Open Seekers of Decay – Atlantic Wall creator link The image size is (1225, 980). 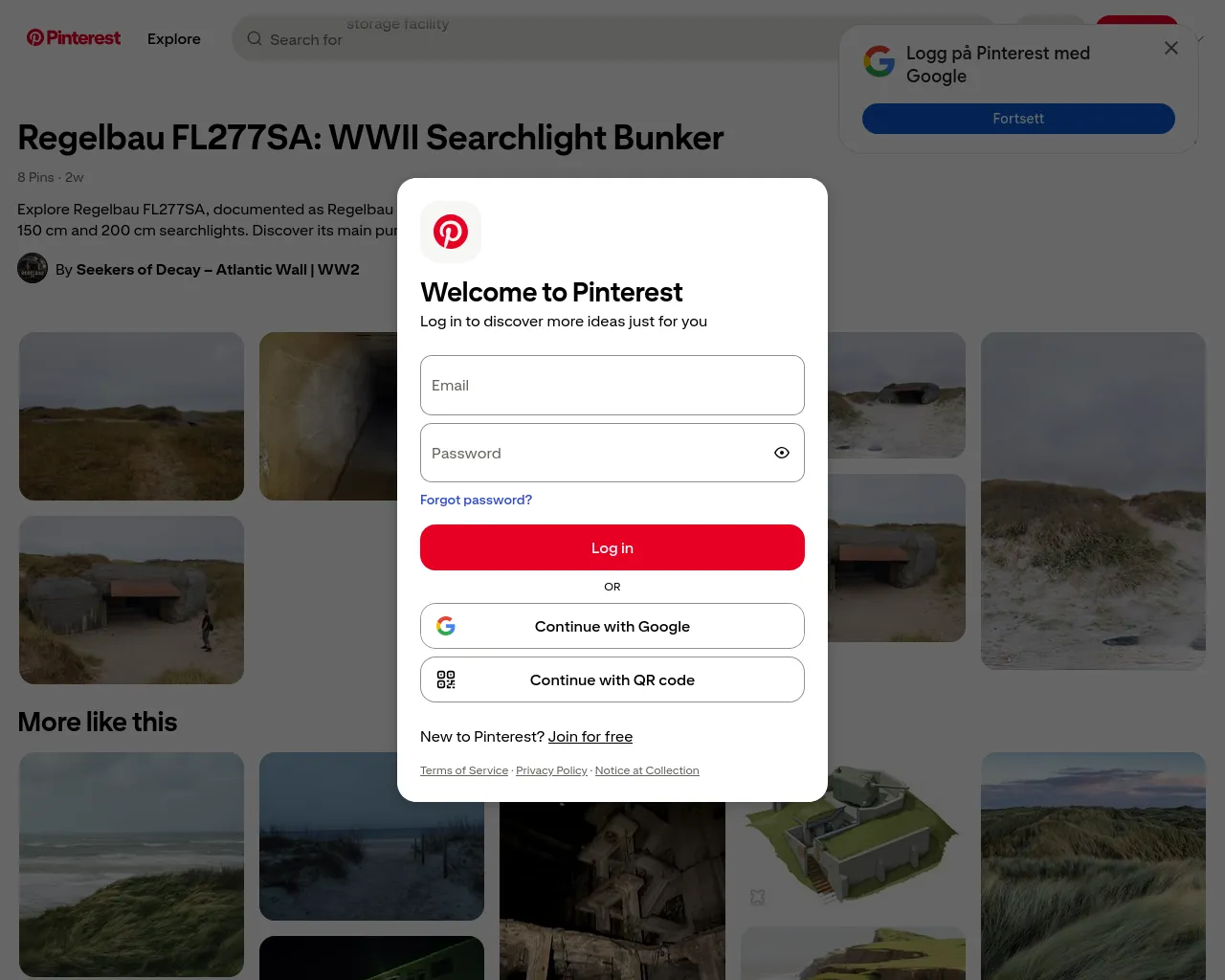pyautogui.click(x=218, y=270)
